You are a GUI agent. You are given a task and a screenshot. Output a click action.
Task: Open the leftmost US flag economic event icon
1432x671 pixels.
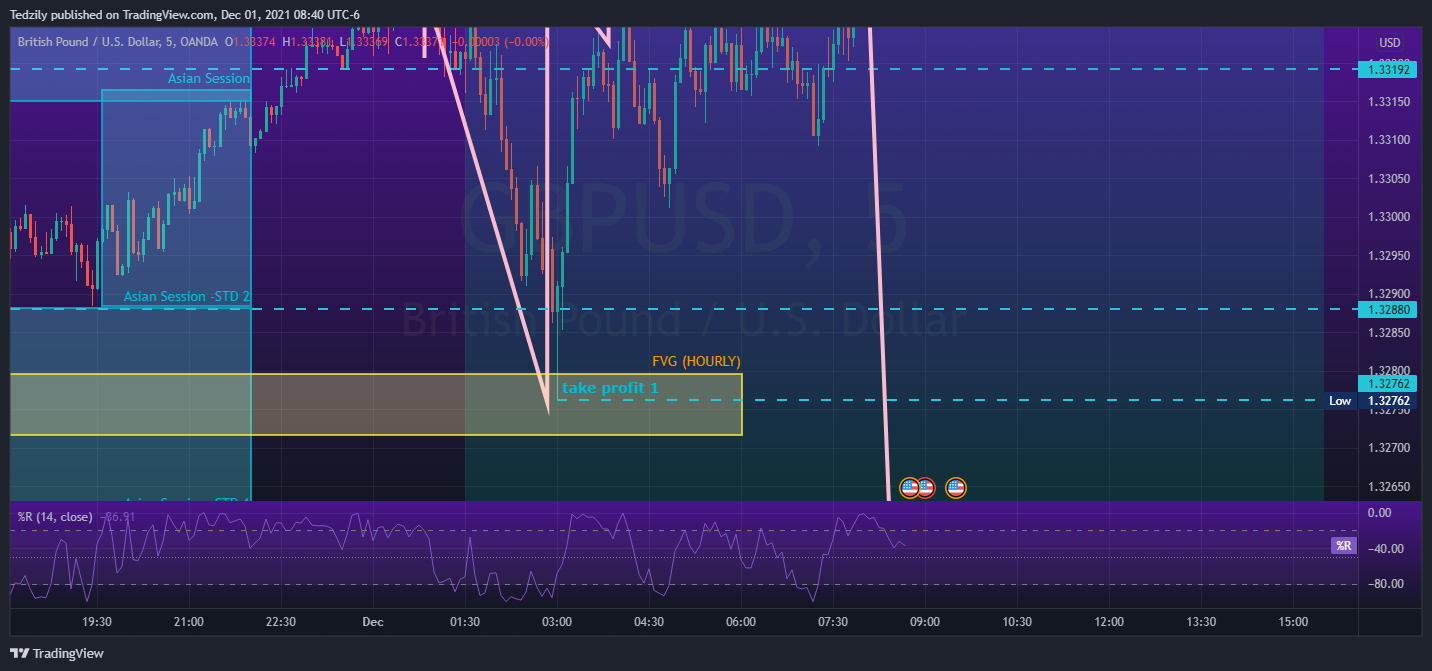[x=909, y=488]
